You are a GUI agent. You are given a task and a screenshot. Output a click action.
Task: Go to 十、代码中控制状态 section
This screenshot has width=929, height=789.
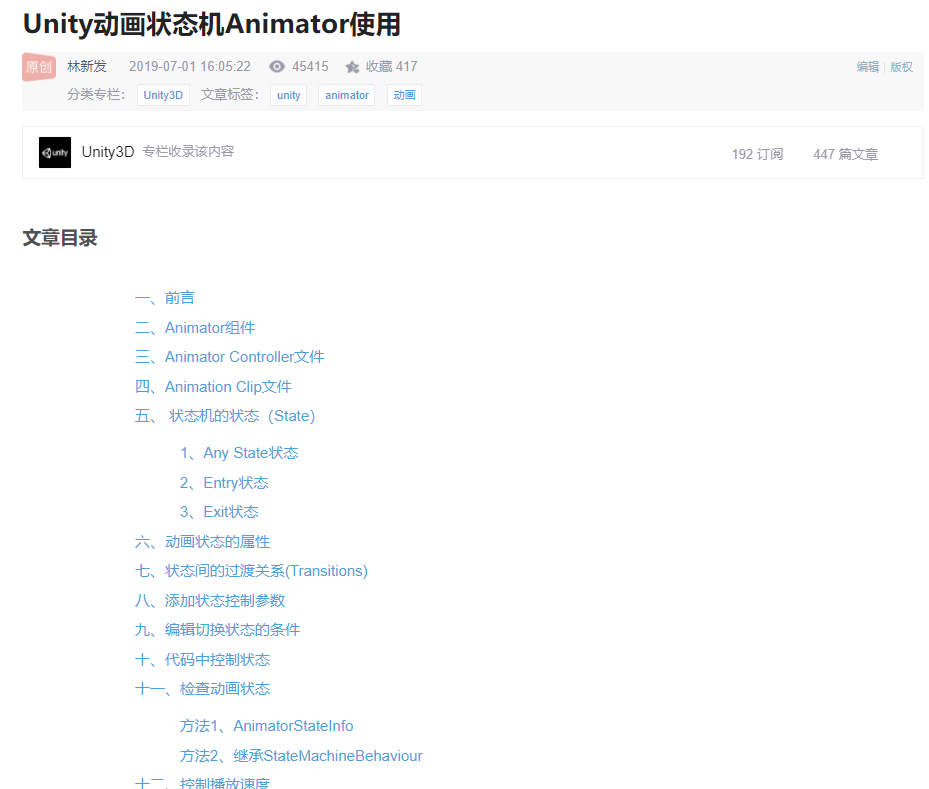click(x=202, y=659)
